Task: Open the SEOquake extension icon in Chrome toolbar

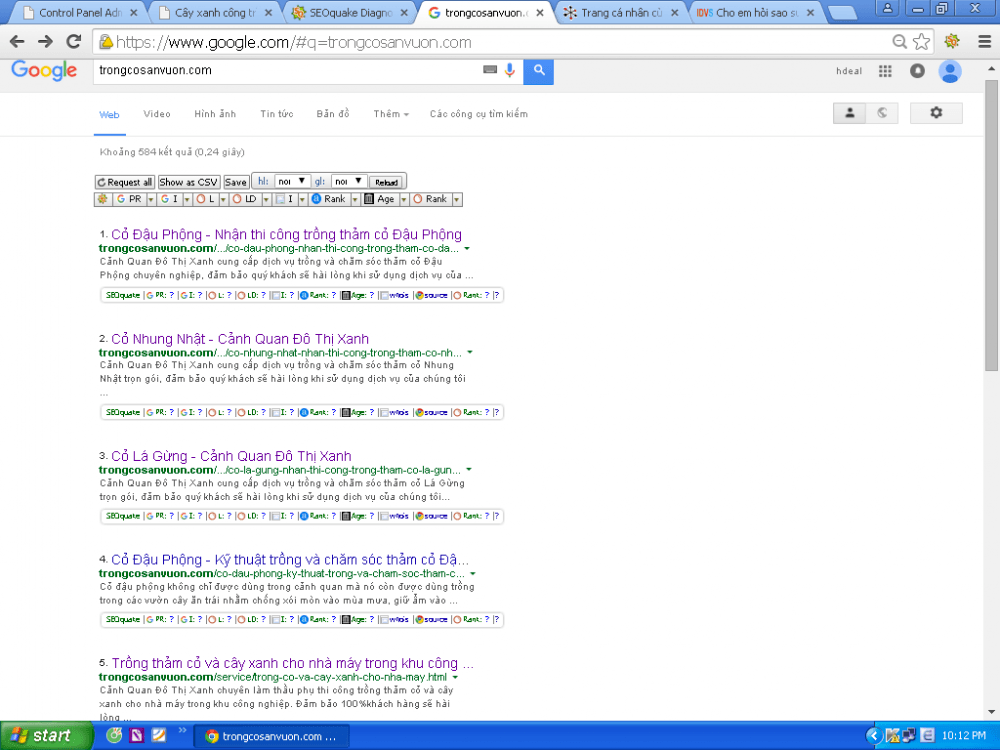Action: (952, 41)
